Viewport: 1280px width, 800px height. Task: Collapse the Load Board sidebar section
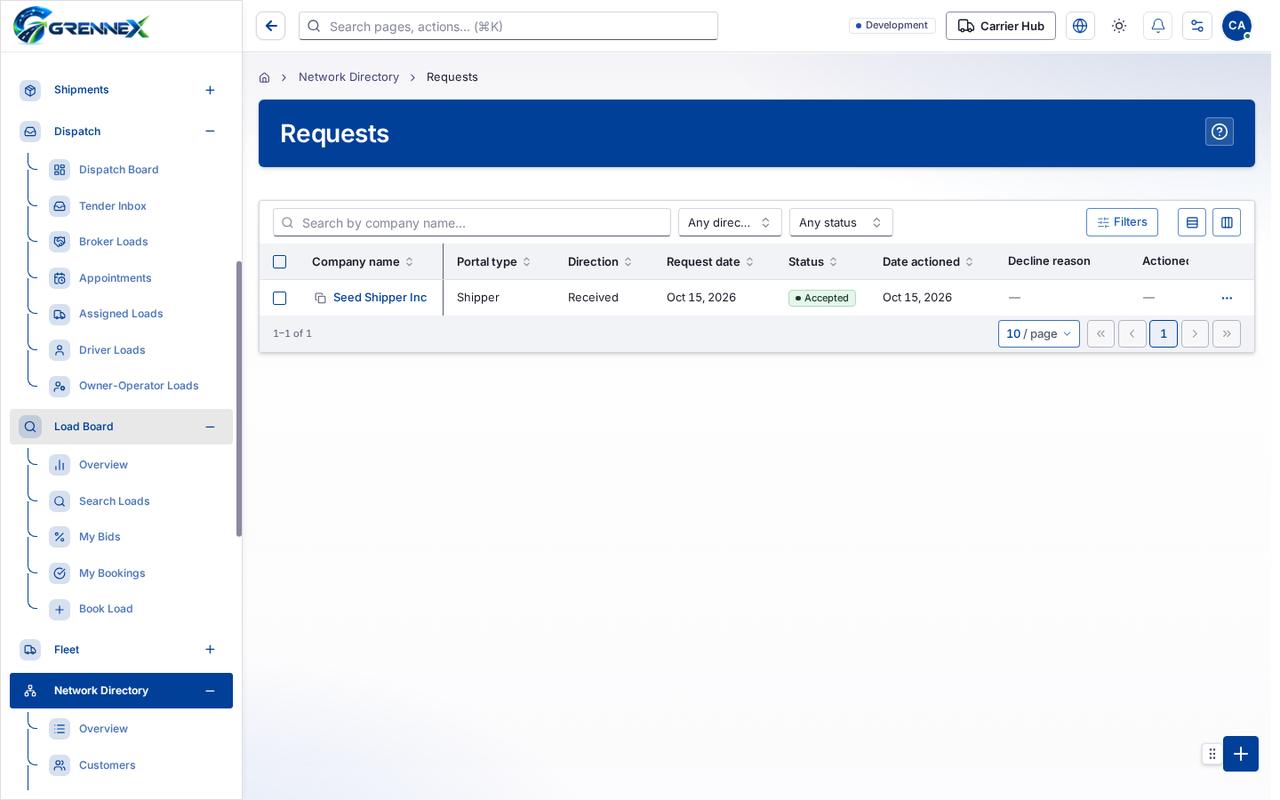tap(210, 427)
